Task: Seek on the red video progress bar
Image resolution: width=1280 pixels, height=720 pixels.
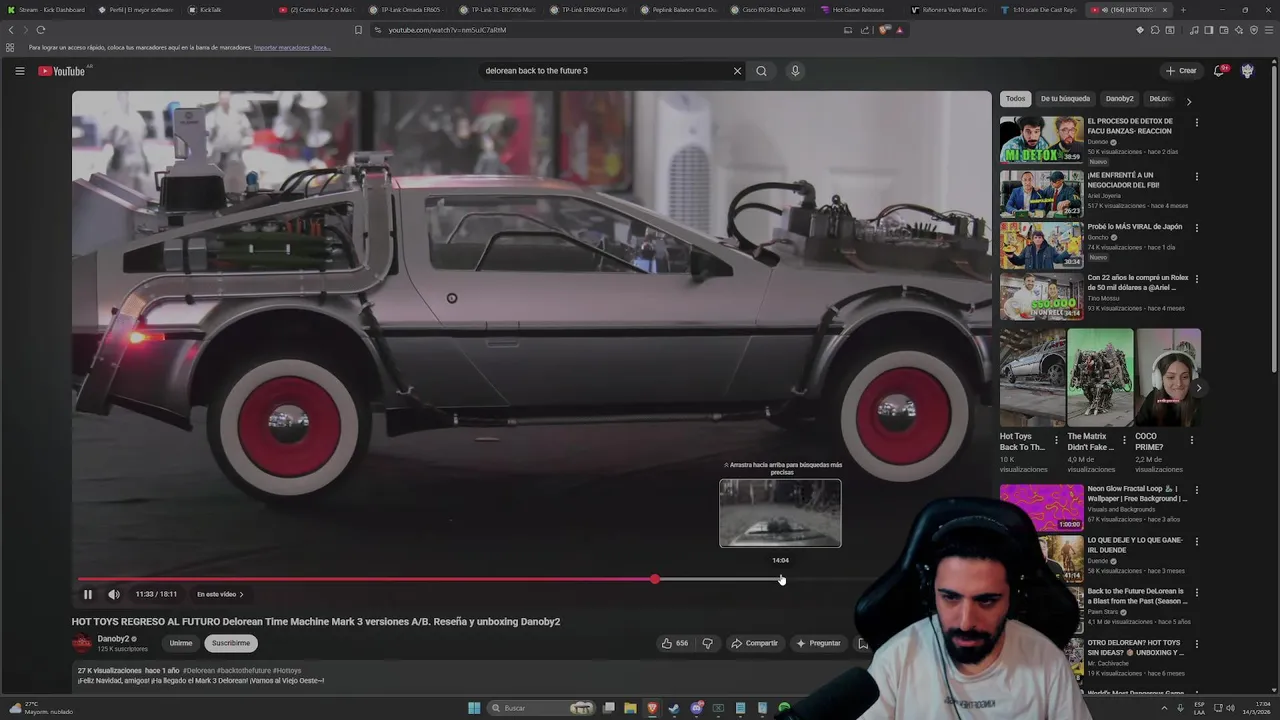Action: 366,579
